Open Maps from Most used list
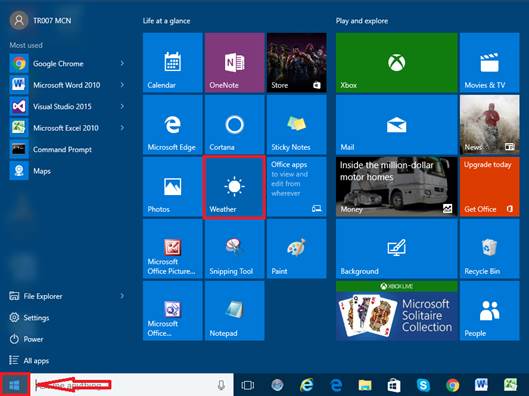 click(67, 171)
